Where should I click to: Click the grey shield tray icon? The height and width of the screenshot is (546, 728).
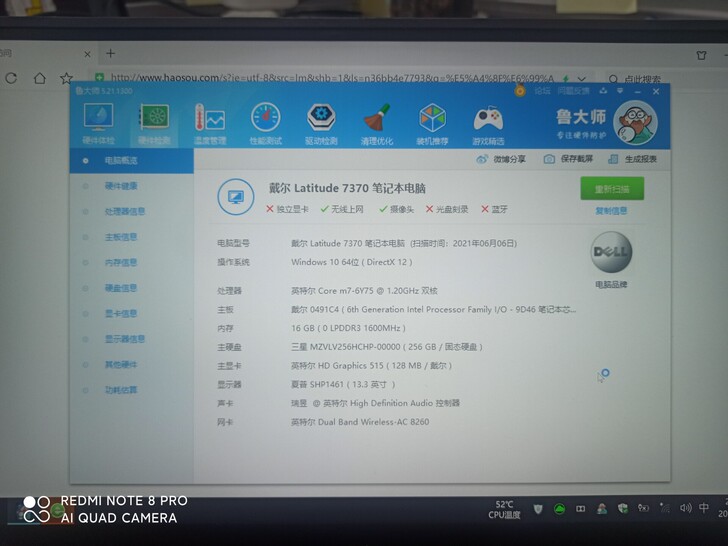(x=538, y=509)
